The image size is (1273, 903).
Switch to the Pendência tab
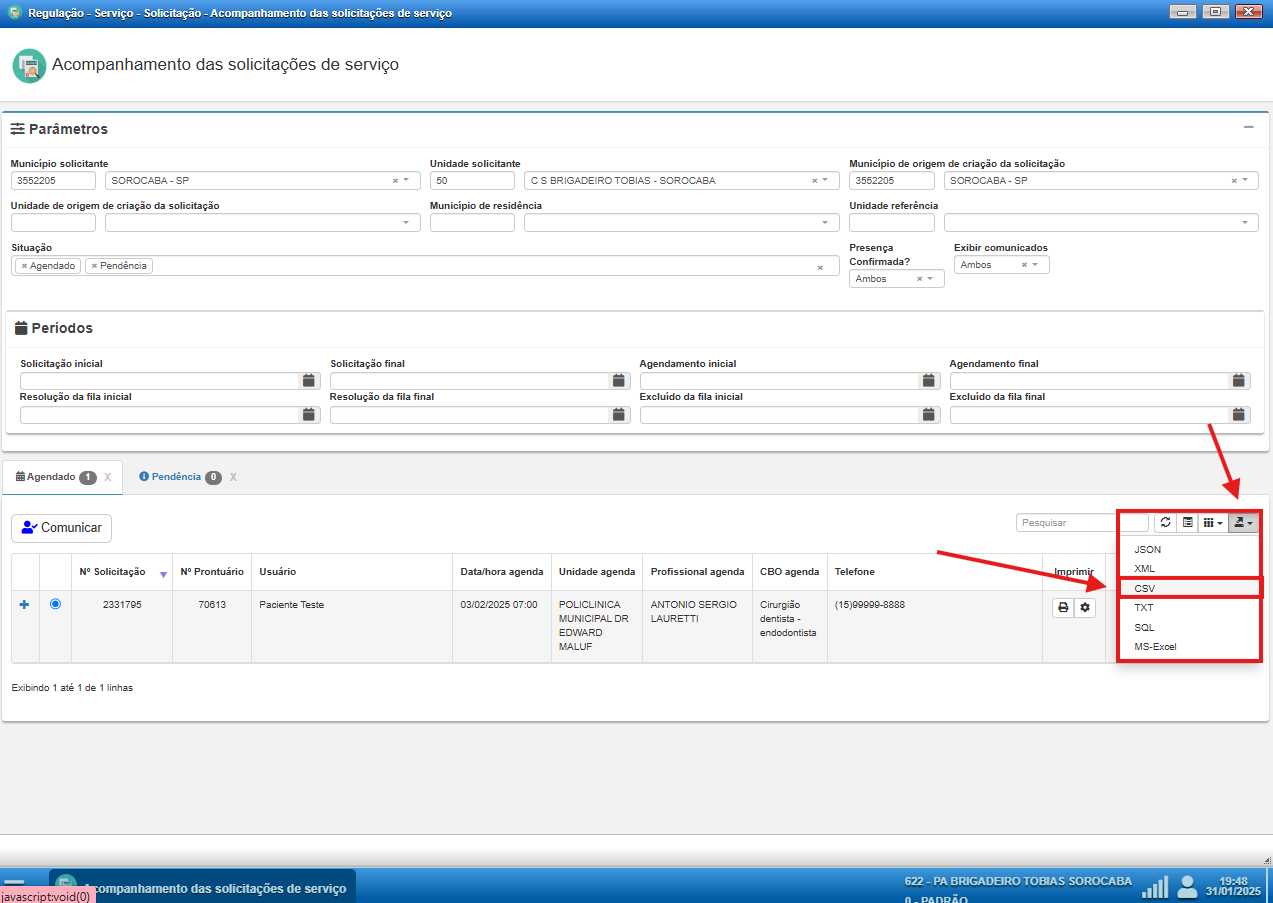click(x=176, y=477)
